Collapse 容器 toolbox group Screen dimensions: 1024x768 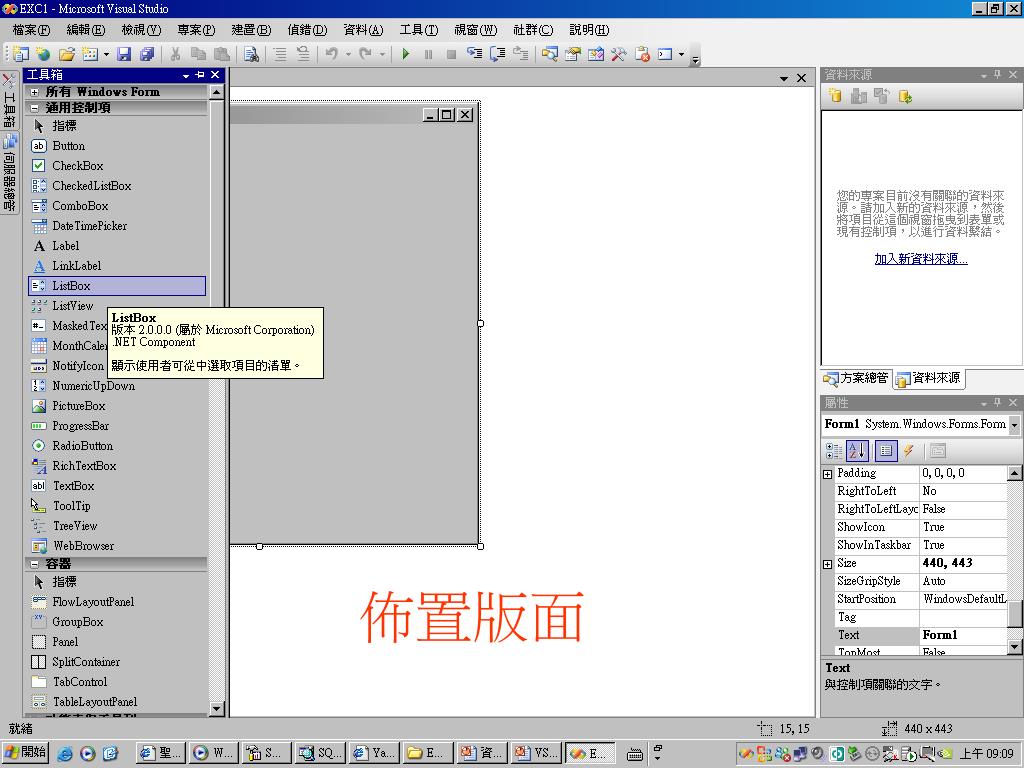[x=35, y=564]
